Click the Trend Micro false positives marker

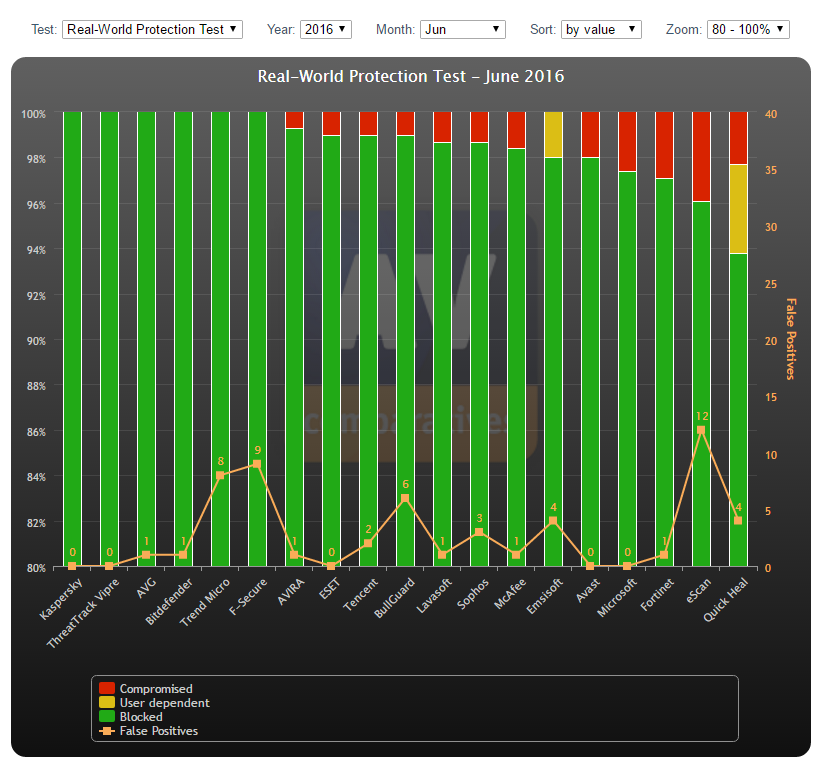point(220,475)
